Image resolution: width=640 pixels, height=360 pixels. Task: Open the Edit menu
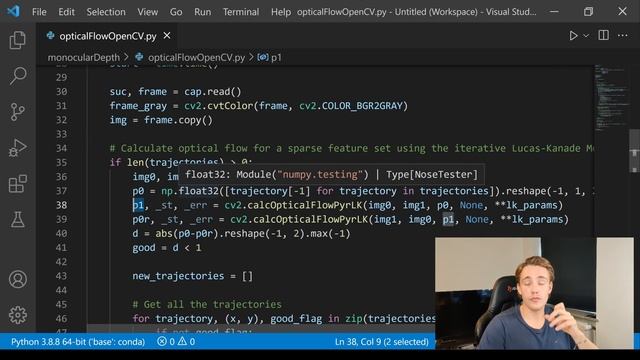coord(66,12)
